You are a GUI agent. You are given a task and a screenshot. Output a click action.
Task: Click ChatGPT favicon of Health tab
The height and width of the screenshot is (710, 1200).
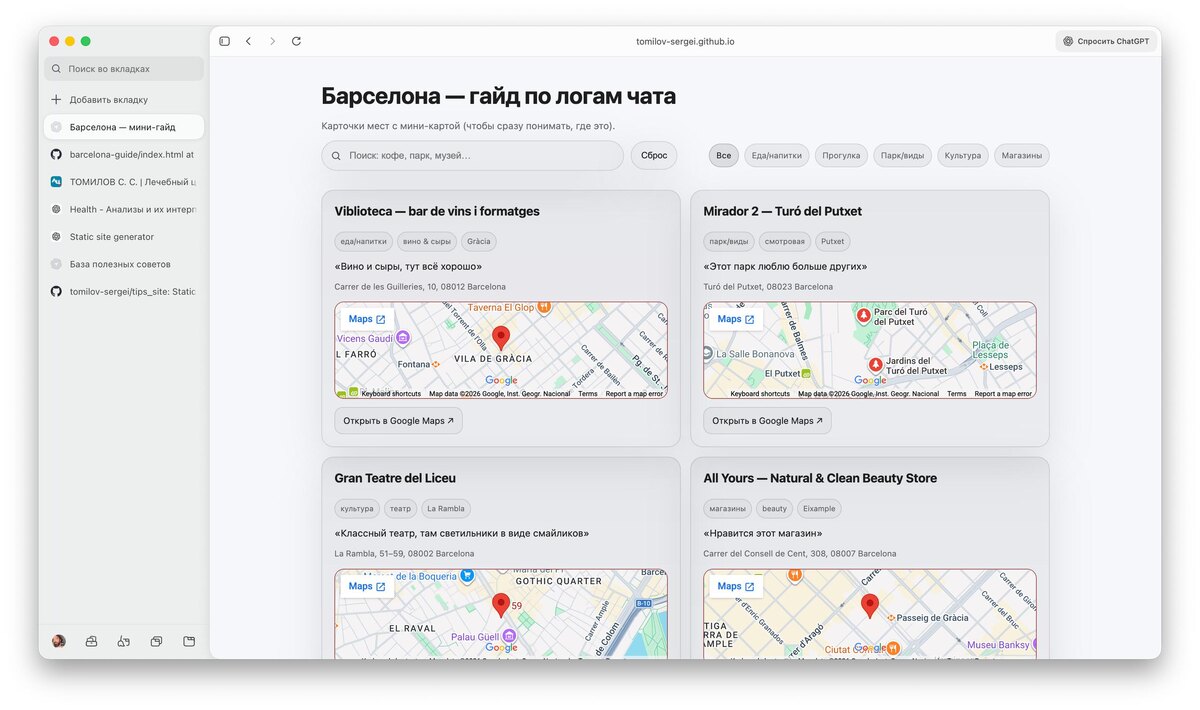pyautogui.click(x=56, y=209)
